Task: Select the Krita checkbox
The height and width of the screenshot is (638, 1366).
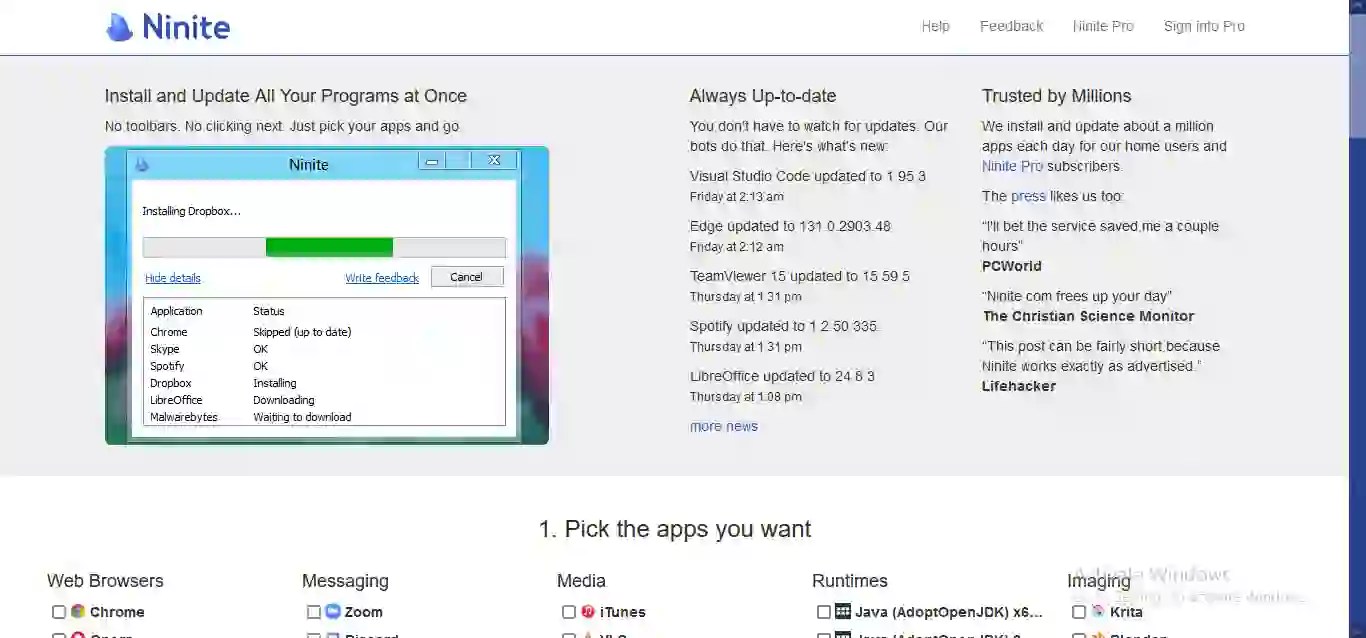Action: pos(1079,612)
